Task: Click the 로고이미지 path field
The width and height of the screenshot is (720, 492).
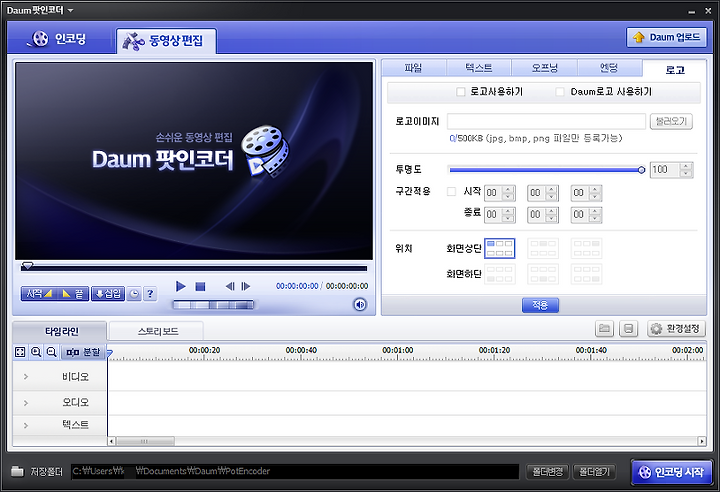Action: pos(546,121)
